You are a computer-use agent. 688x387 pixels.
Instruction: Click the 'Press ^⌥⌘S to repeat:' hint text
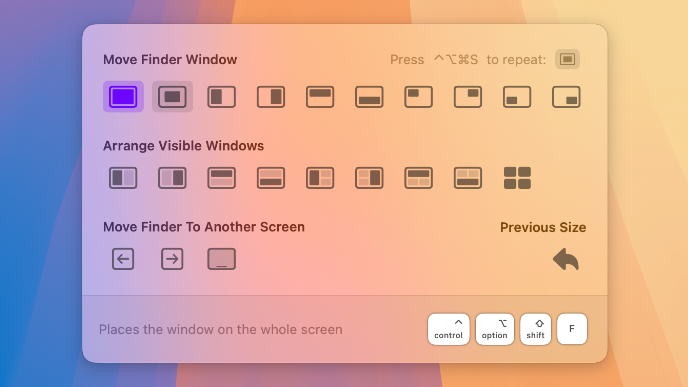[x=468, y=60]
